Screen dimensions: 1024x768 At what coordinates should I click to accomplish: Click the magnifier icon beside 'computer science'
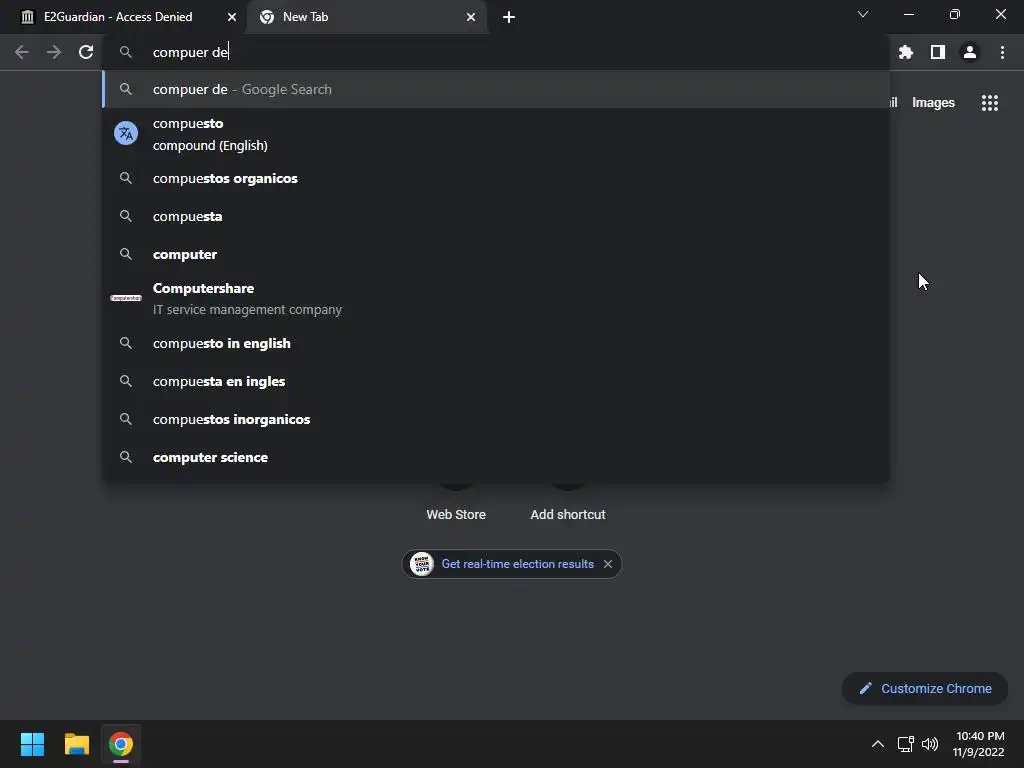[126, 457]
